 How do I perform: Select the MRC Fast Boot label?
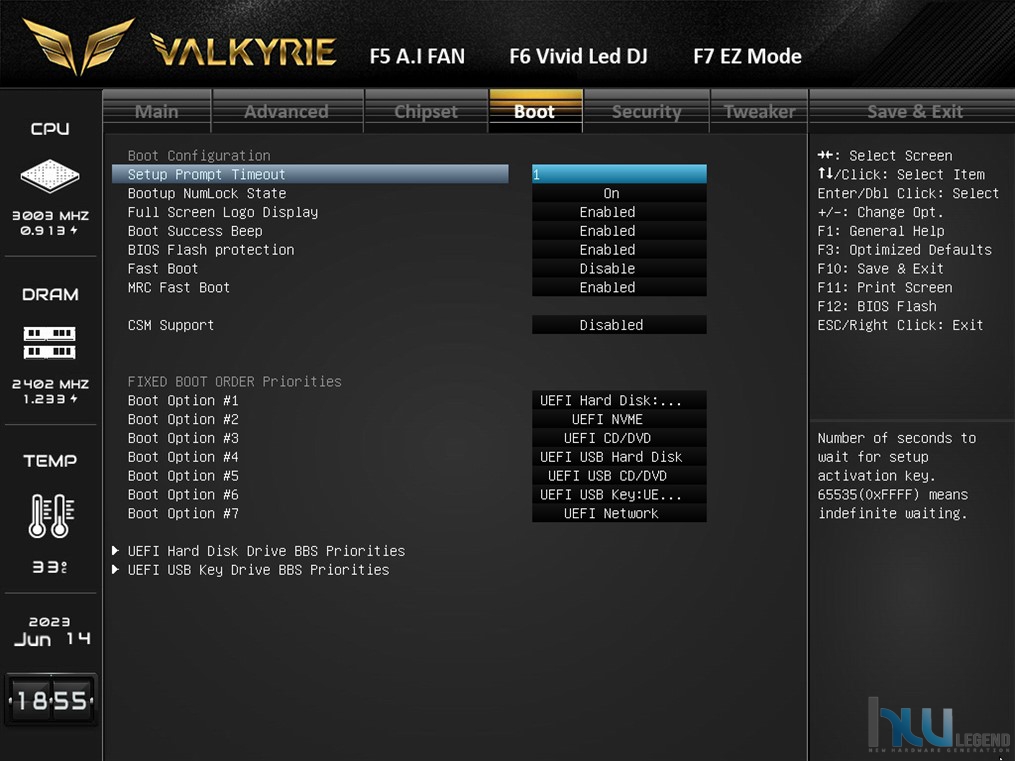click(x=179, y=287)
